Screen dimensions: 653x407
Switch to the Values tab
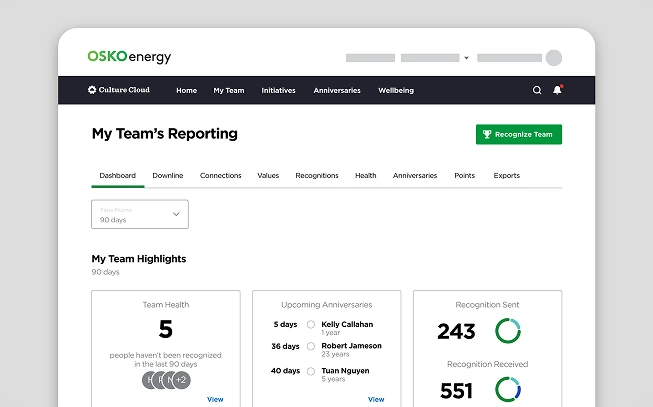click(x=268, y=175)
